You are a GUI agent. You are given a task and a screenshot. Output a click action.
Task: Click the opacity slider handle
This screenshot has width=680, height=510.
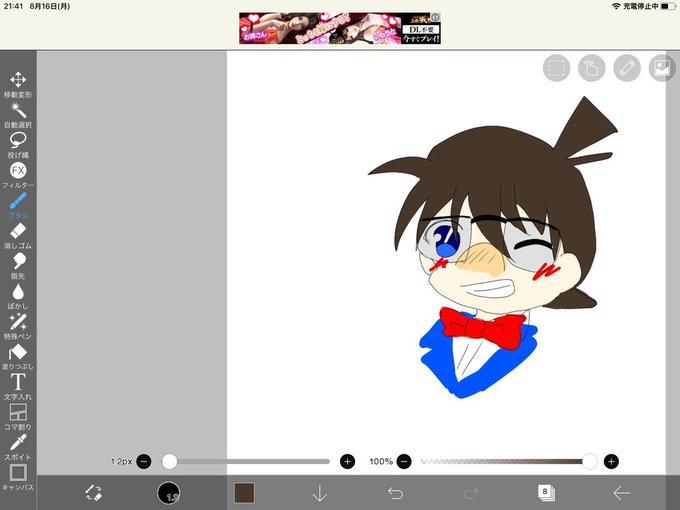[x=589, y=461]
